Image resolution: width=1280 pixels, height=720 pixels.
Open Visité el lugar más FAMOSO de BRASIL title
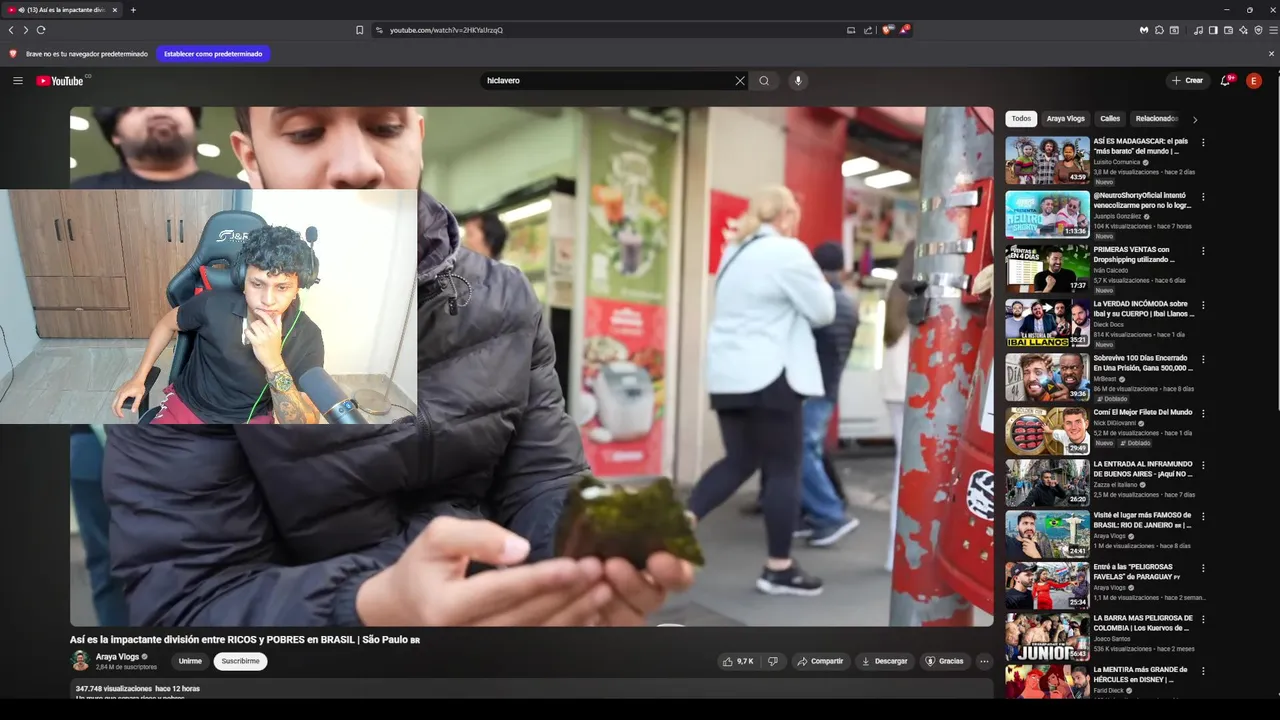(x=1143, y=520)
